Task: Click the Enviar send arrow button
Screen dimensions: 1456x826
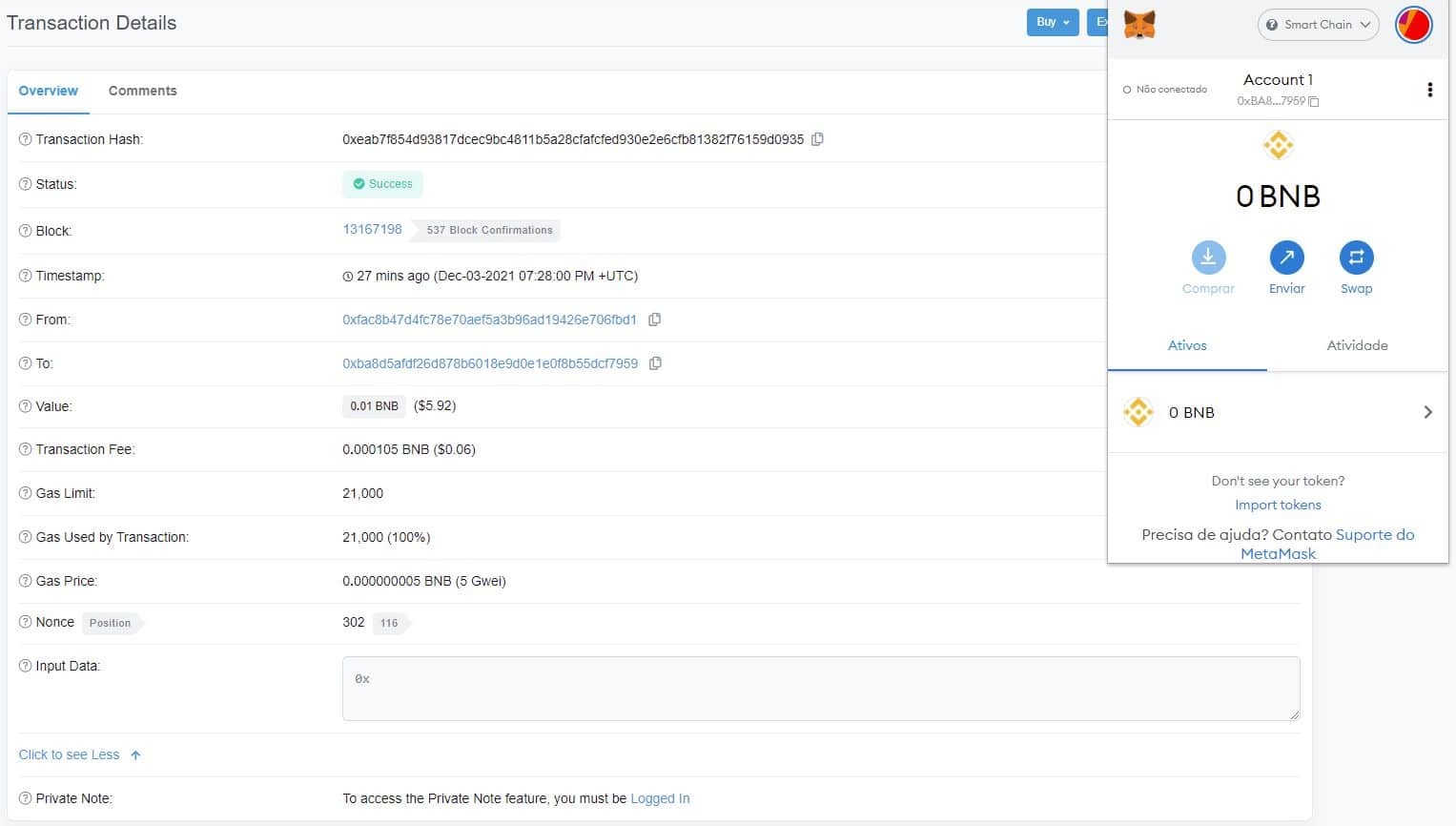Action: 1286,257
